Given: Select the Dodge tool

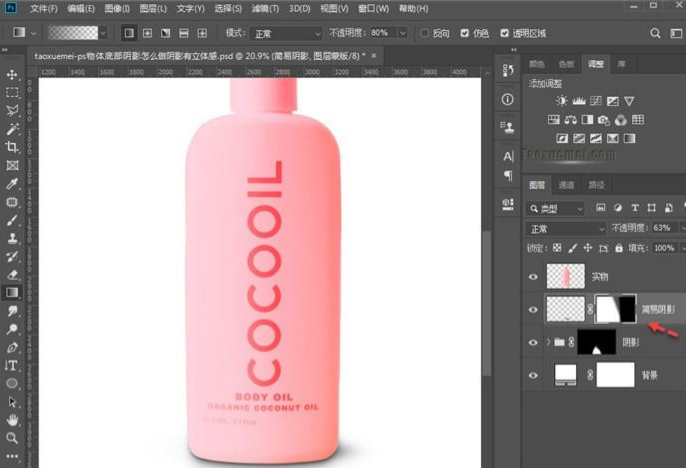Looking at the screenshot, I should [12, 329].
